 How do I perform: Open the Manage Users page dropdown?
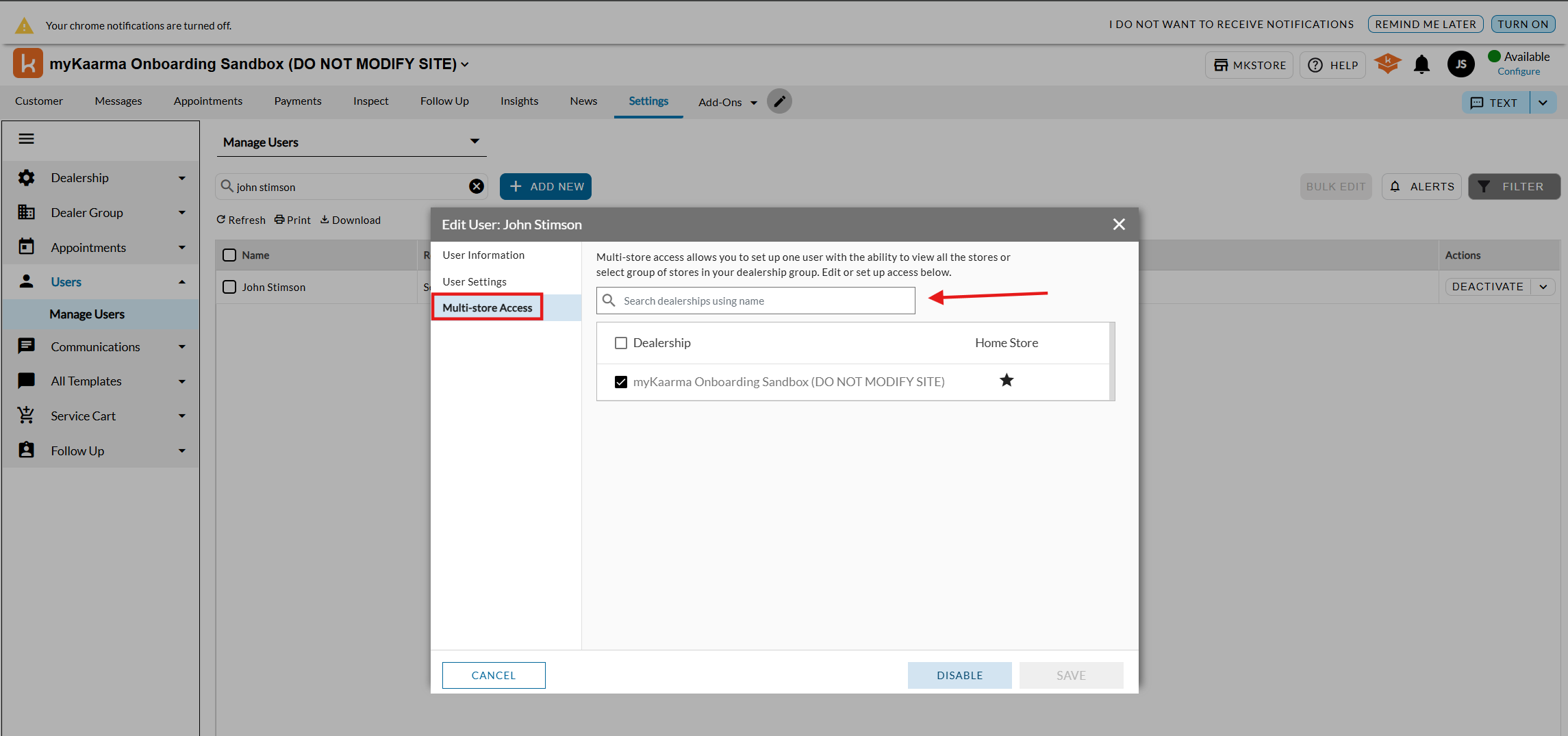(351, 142)
